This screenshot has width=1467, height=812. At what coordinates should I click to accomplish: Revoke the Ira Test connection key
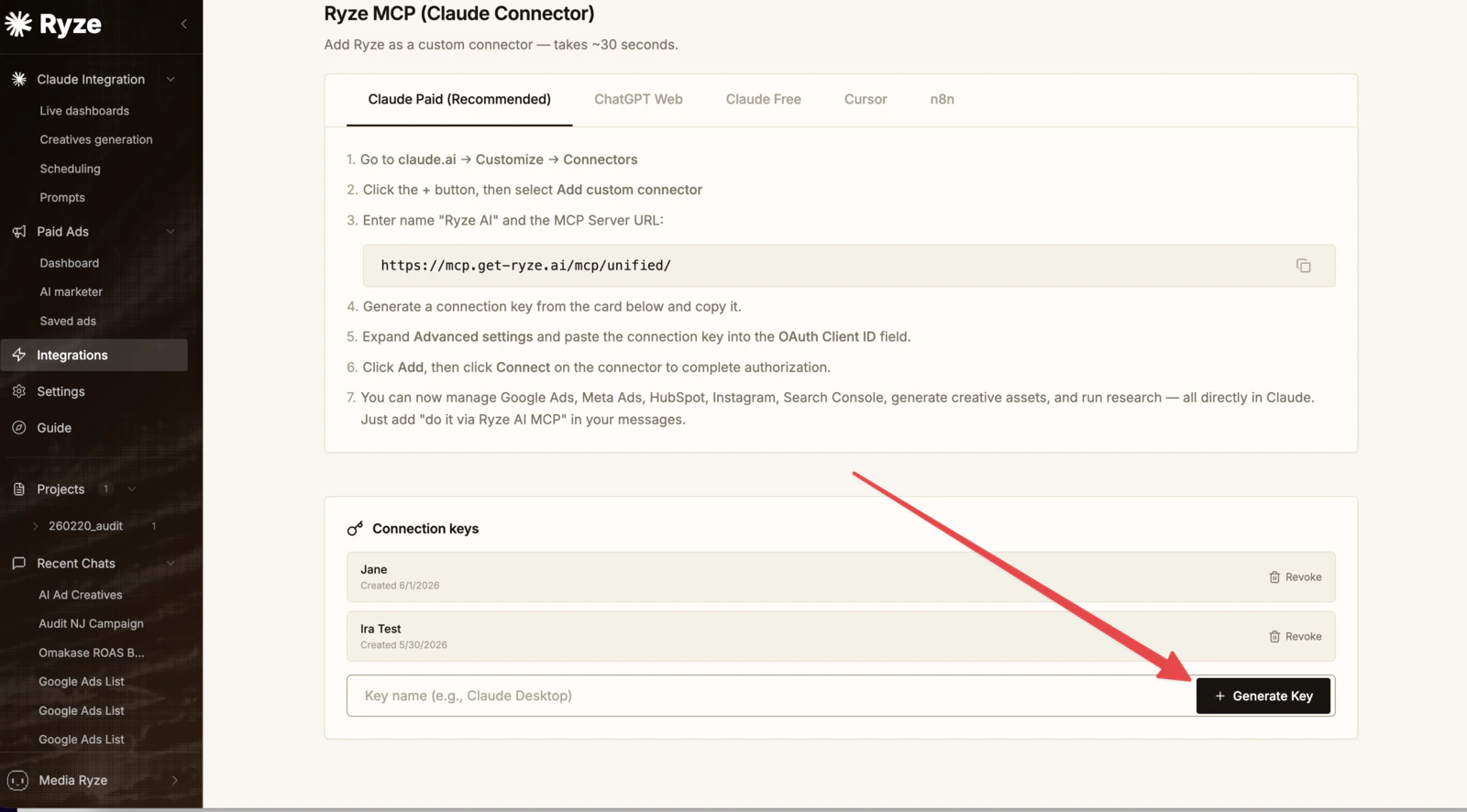[1295, 637]
